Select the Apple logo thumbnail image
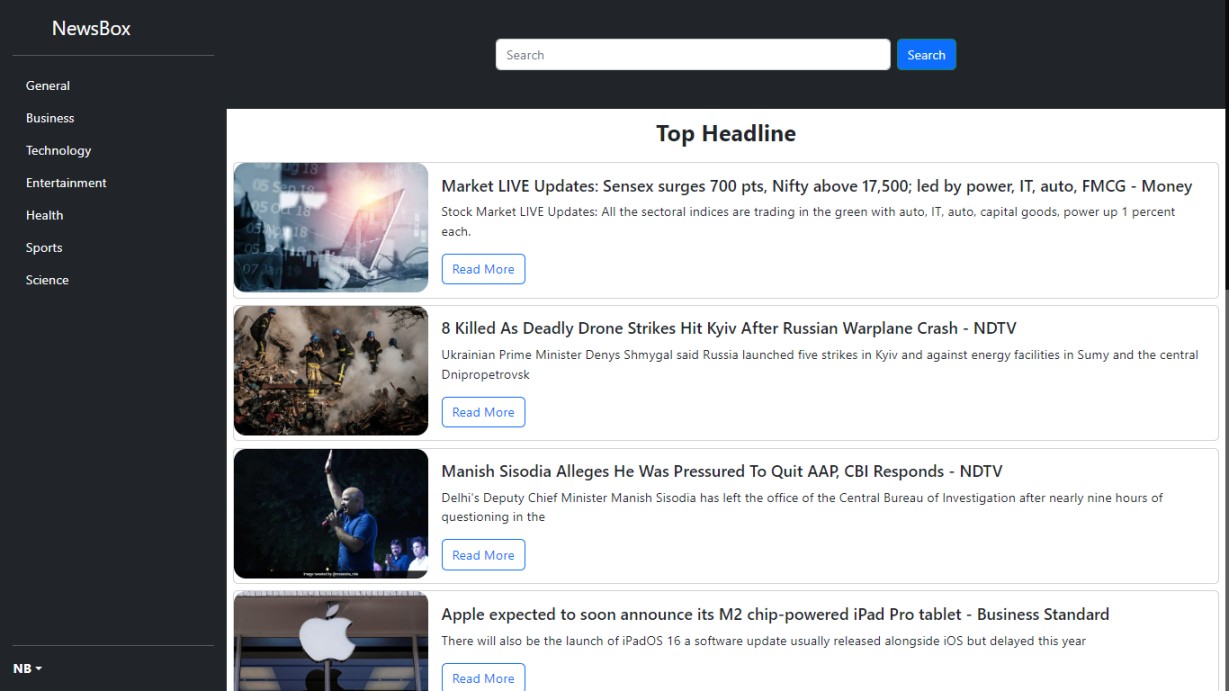Screen dimensions: 1229x691 (331, 641)
